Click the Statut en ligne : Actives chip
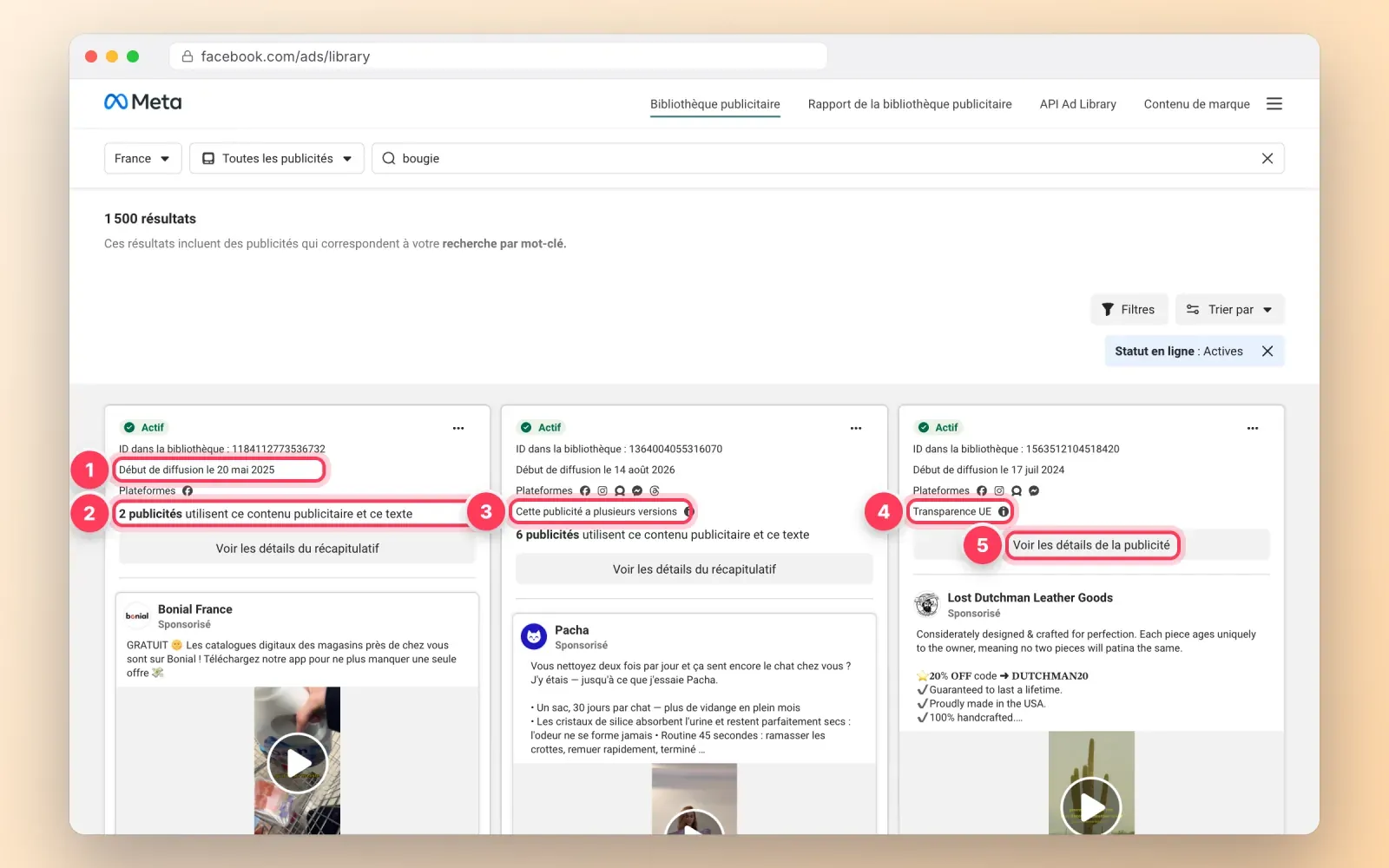This screenshot has width=1389, height=868. point(1194,351)
